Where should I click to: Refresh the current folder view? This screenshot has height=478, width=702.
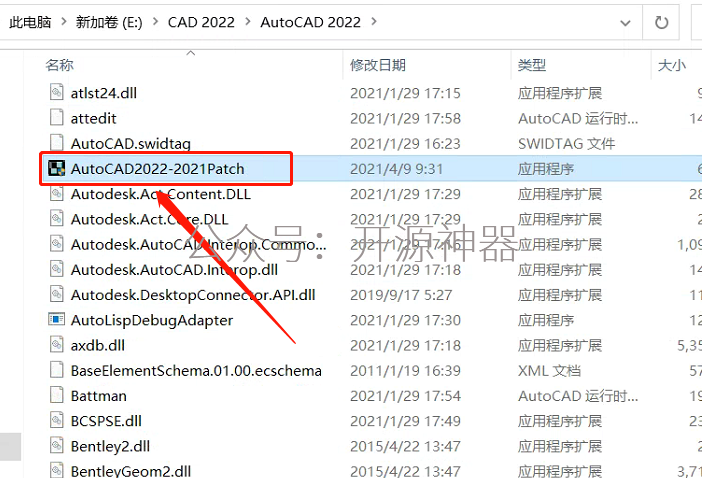coord(661,22)
